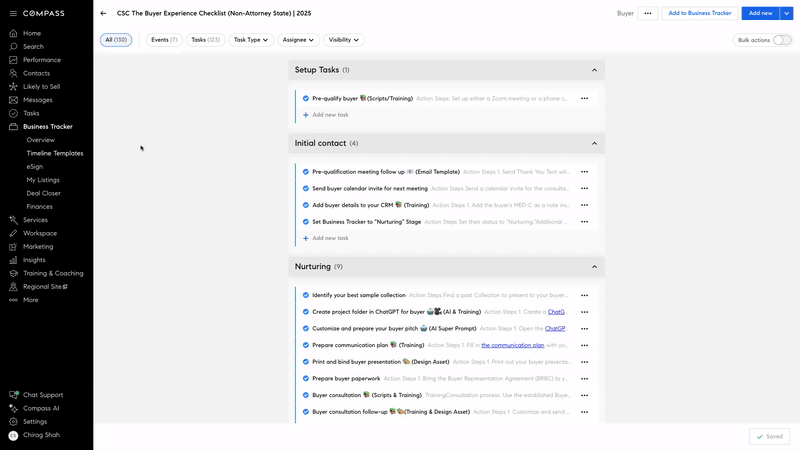Toggle checkmark for Identify your best sample collection
The height and width of the screenshot is (450, 800).
[x=306, y=295]
